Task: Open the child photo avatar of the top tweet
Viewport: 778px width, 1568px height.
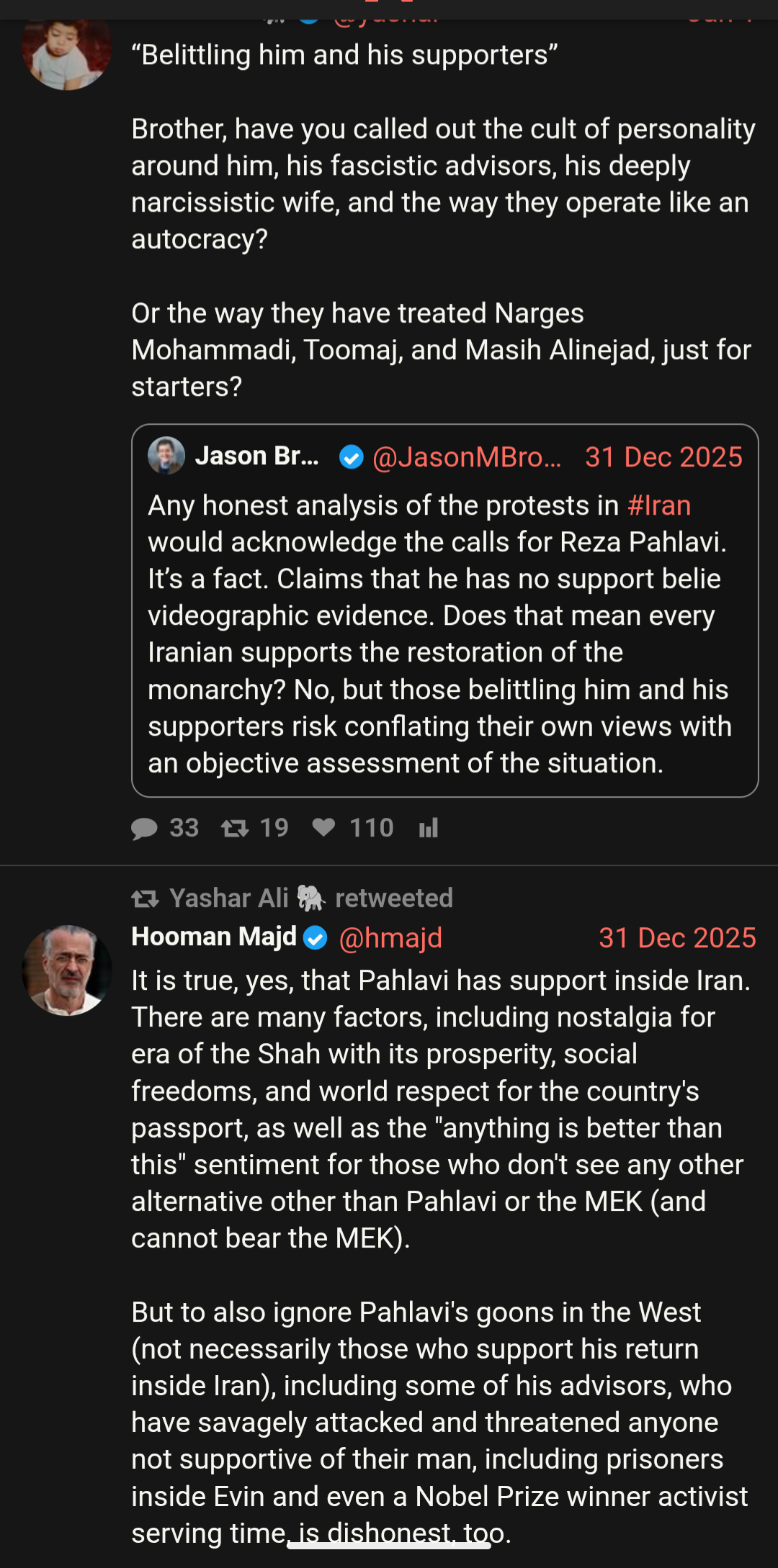Action: point(67,50)
